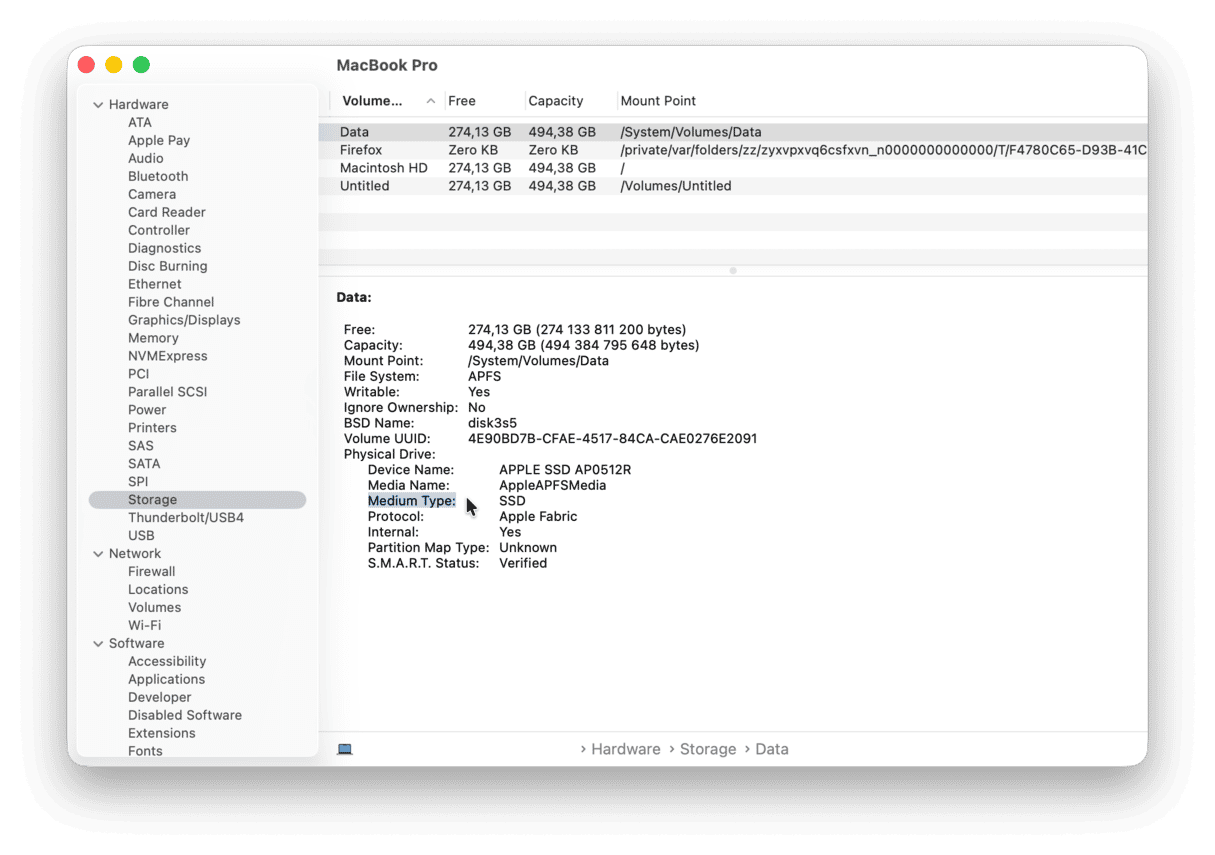Minimize the window with yellow button
The image size is (1215, 855).
[114, 65]
